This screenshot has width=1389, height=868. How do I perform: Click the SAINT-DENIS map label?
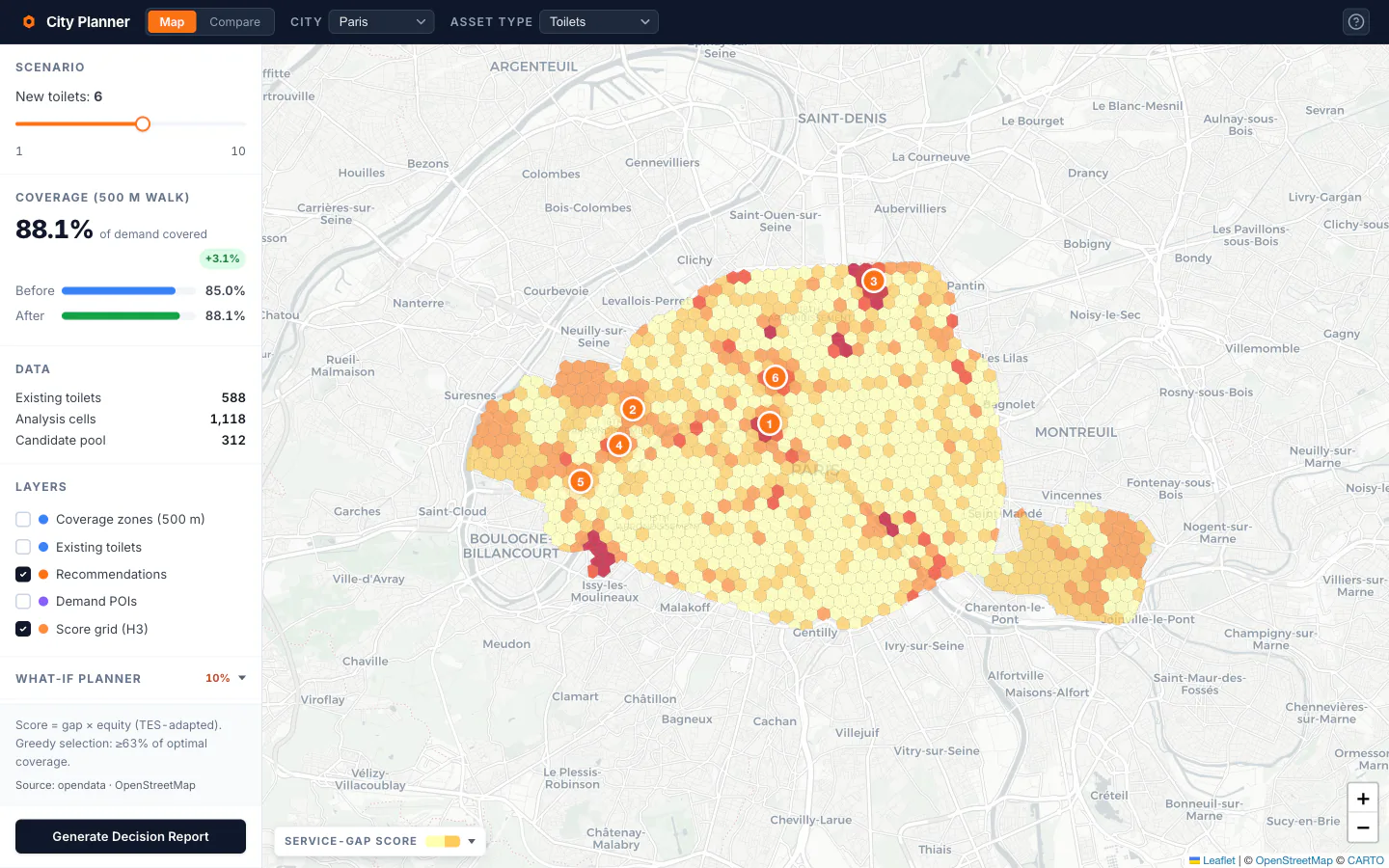click(x=842, y=119)
